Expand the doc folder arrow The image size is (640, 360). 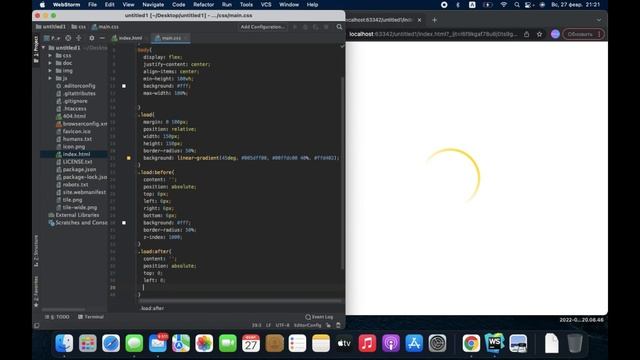[x=50, y=63]
